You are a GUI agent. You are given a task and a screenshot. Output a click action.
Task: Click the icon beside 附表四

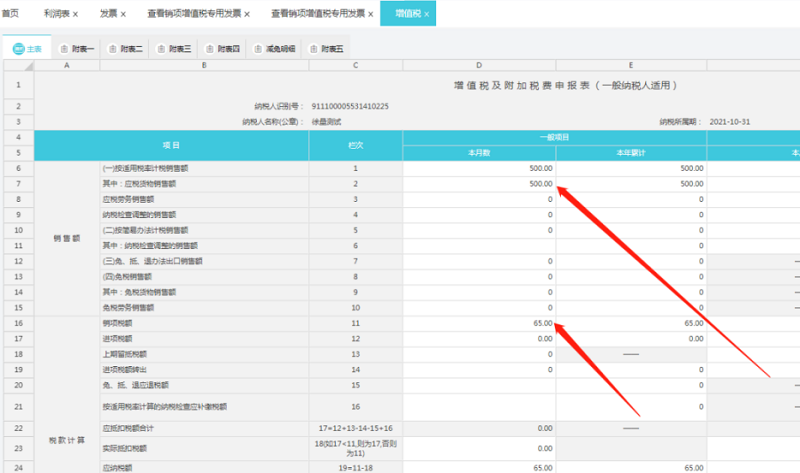click(209, 49)
